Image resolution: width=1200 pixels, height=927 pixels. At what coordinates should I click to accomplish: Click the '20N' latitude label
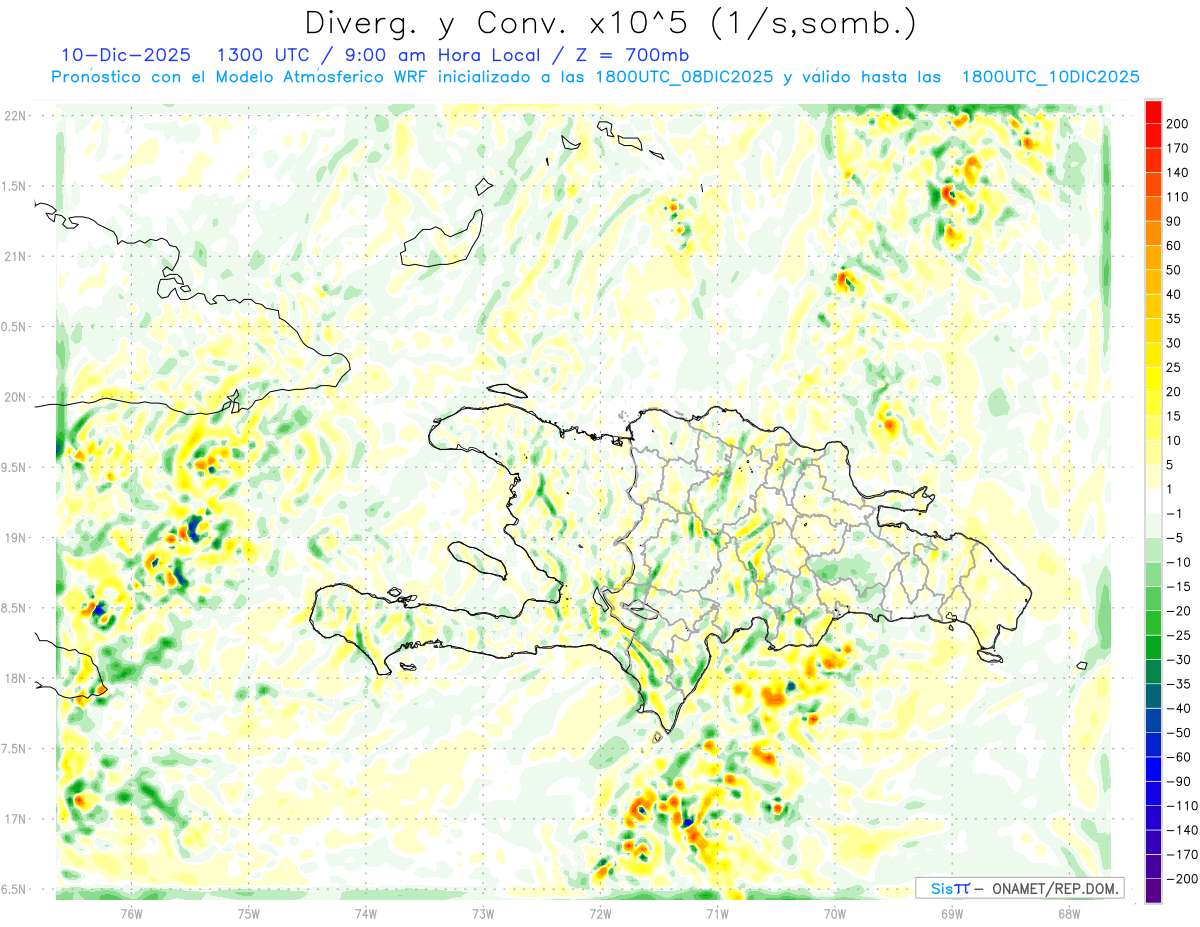[x=16, y=397]
